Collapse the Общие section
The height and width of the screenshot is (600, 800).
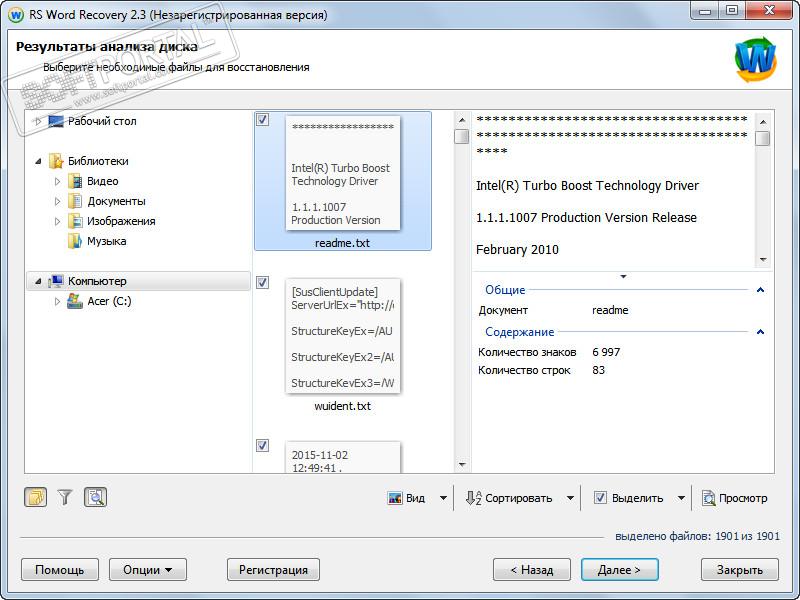coord(760,290)
